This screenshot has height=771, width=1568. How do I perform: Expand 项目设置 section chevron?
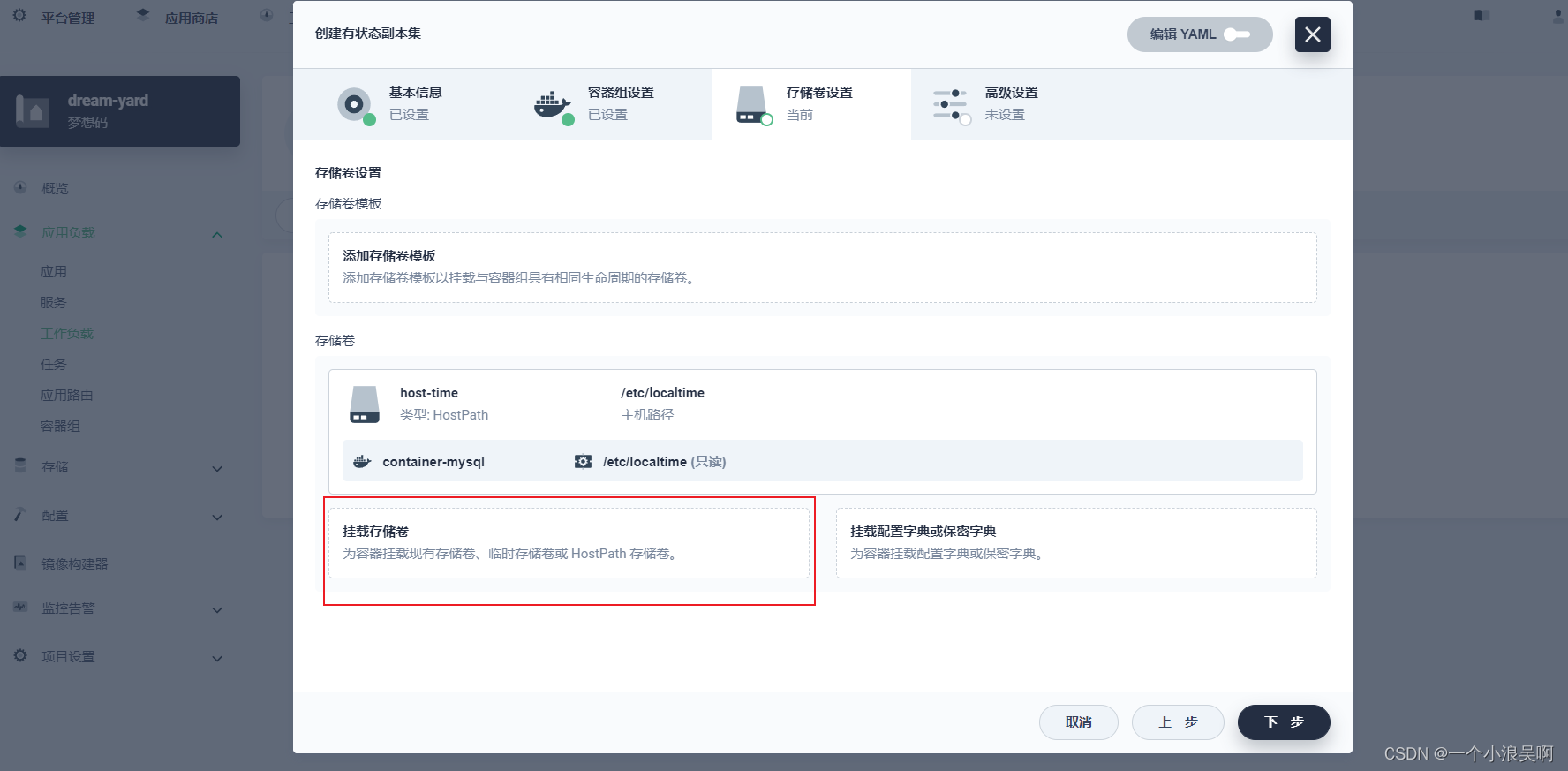point(217,658)
